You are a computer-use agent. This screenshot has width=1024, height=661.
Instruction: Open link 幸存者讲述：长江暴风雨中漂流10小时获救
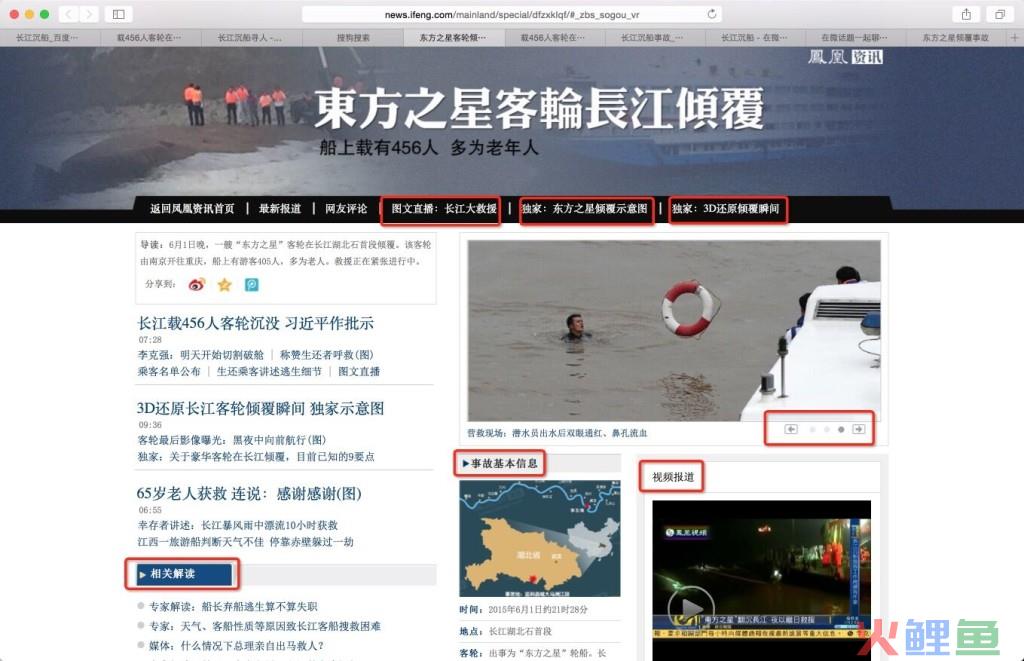tap(238, 525)
